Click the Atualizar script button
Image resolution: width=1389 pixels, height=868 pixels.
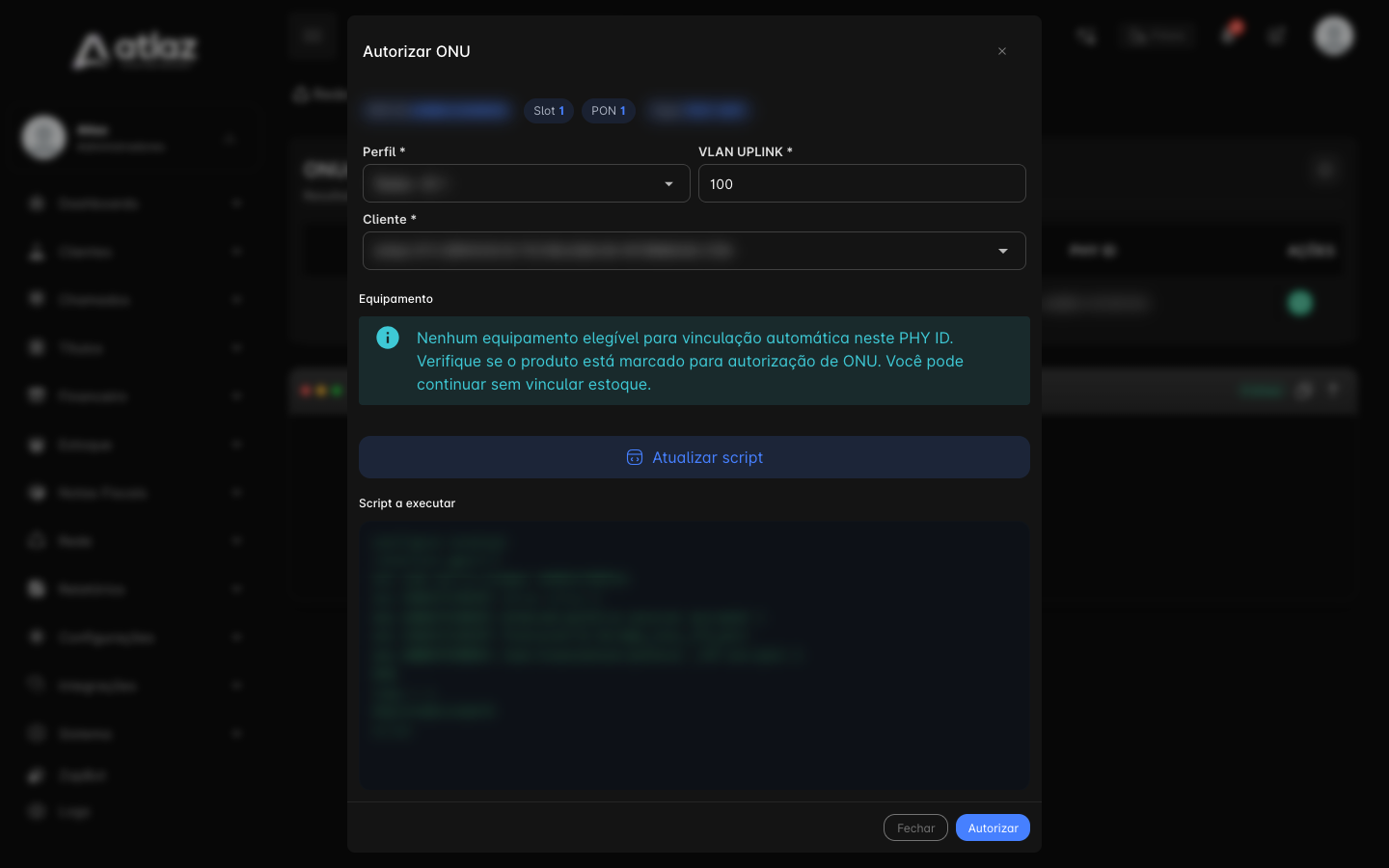click(694, 457)
